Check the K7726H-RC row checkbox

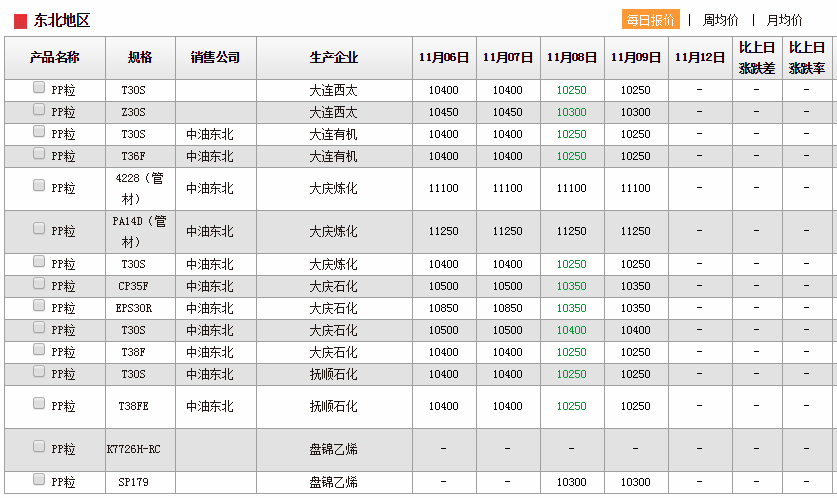pos(39,446)
